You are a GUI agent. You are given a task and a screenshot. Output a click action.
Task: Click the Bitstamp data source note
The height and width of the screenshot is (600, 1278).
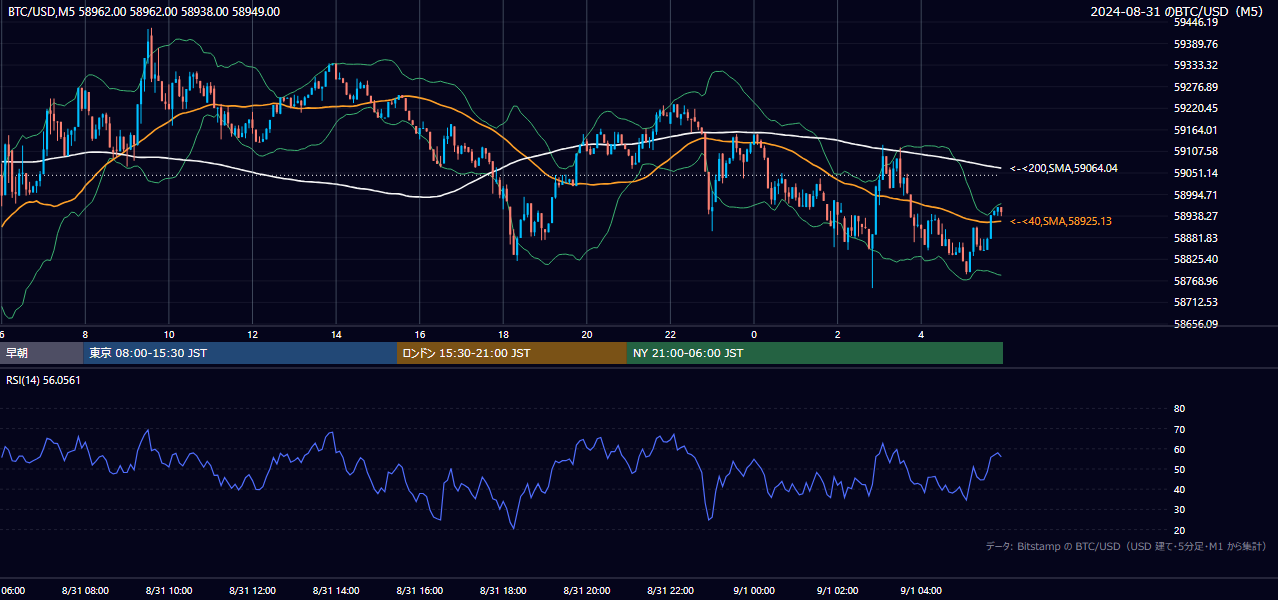pyautogui.click(x=1126, y=546)
